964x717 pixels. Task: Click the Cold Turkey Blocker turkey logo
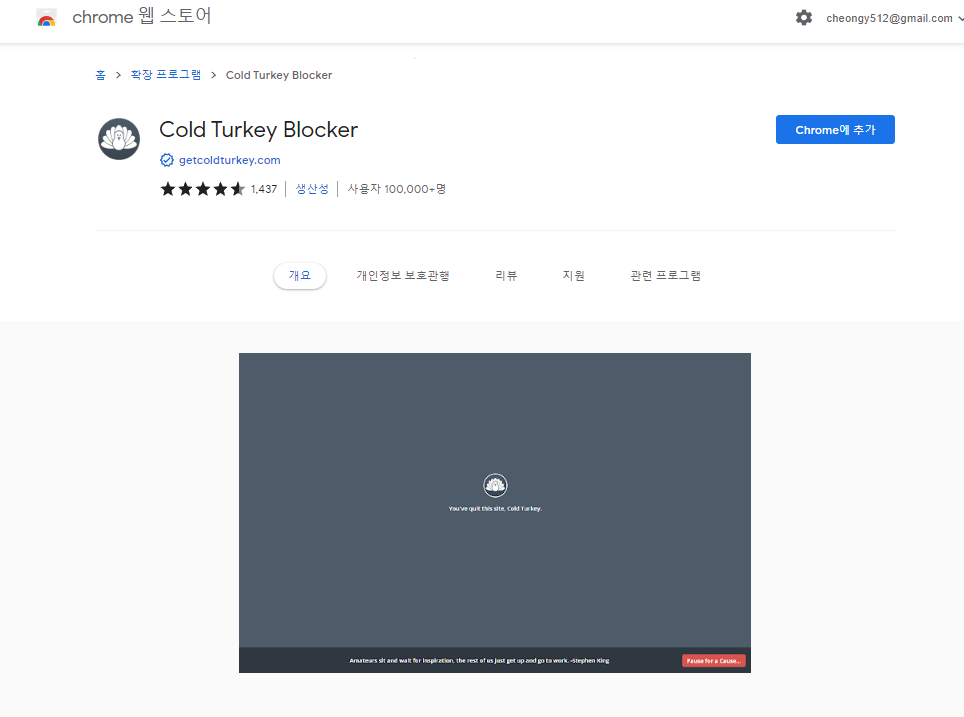(x=119, y=139)
